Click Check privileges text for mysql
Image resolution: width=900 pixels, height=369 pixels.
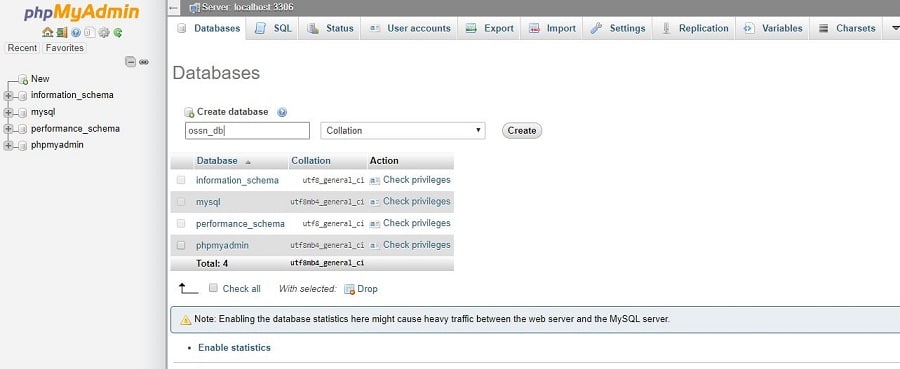(417, 201)
